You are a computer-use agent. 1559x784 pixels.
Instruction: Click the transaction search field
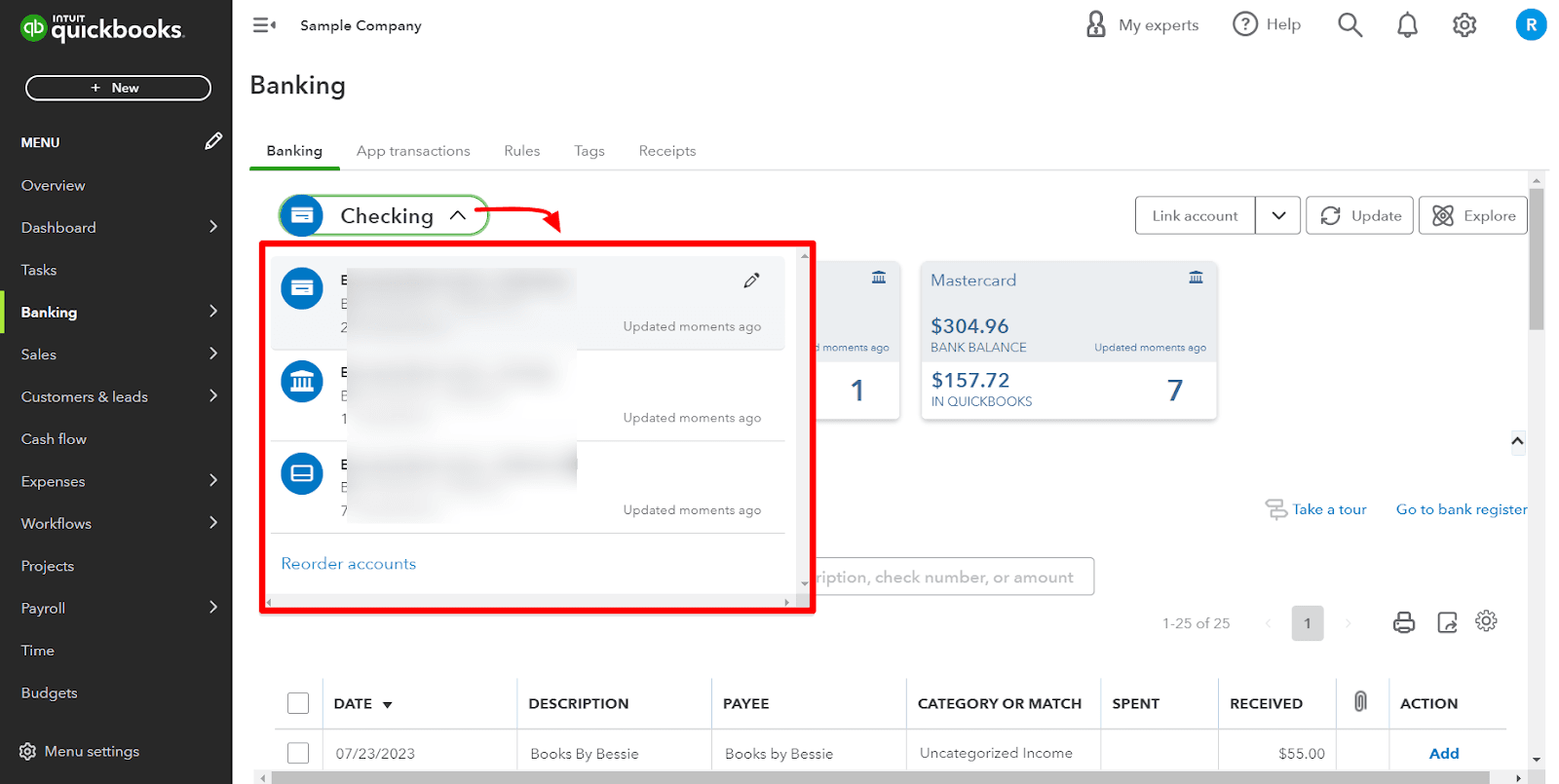(955, 577)
